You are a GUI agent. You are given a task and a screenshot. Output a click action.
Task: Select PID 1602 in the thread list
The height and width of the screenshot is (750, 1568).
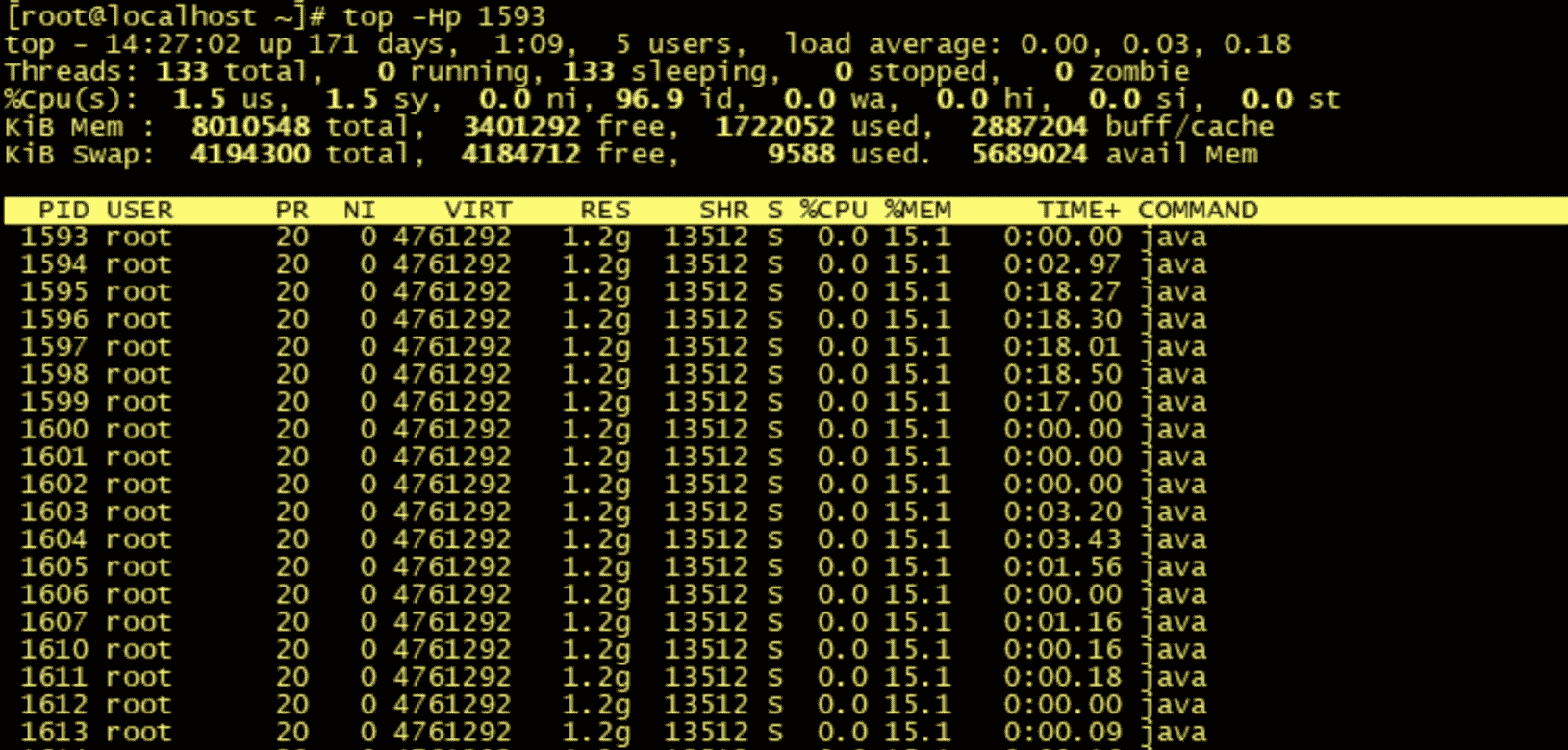pyautogui.click(x=55, y=485)
